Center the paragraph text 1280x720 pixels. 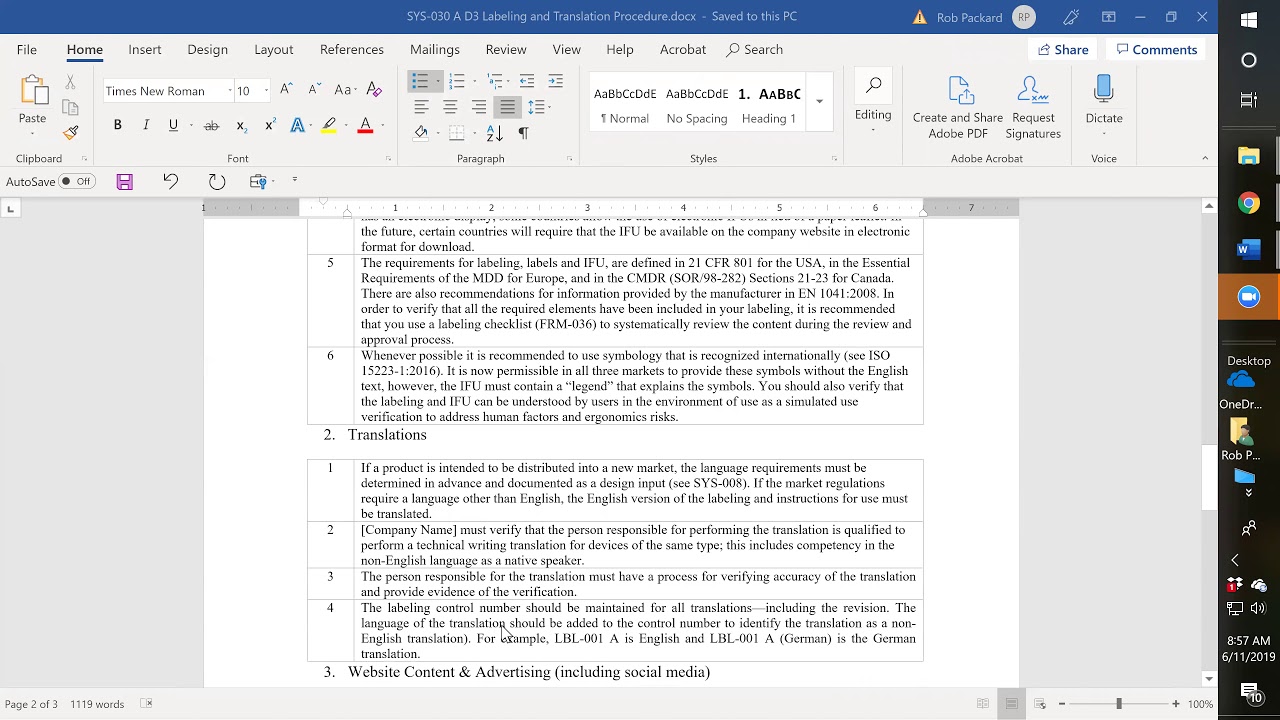point(450,107)
